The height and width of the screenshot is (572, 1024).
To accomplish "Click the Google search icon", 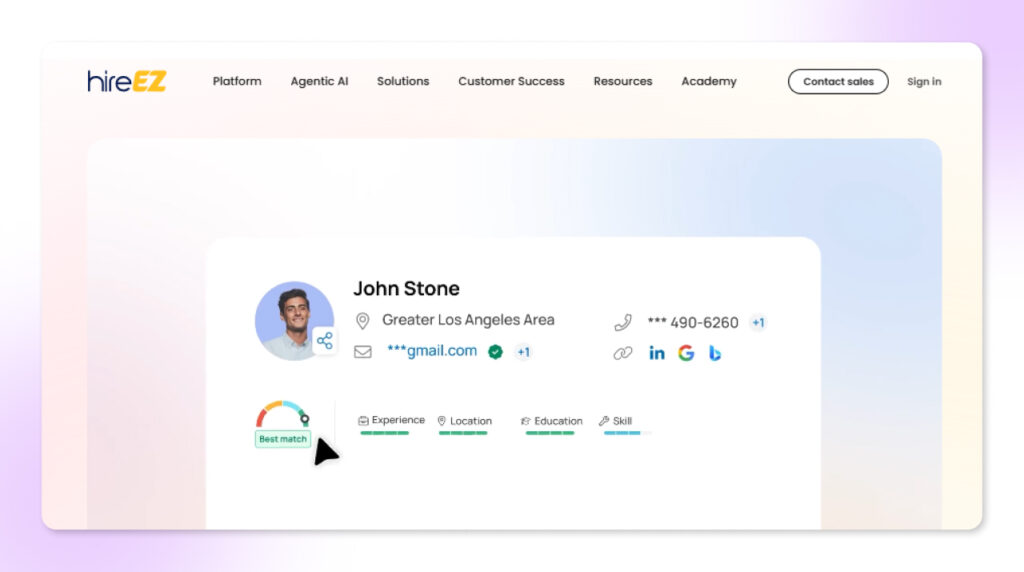I will (x=686, y=353).
